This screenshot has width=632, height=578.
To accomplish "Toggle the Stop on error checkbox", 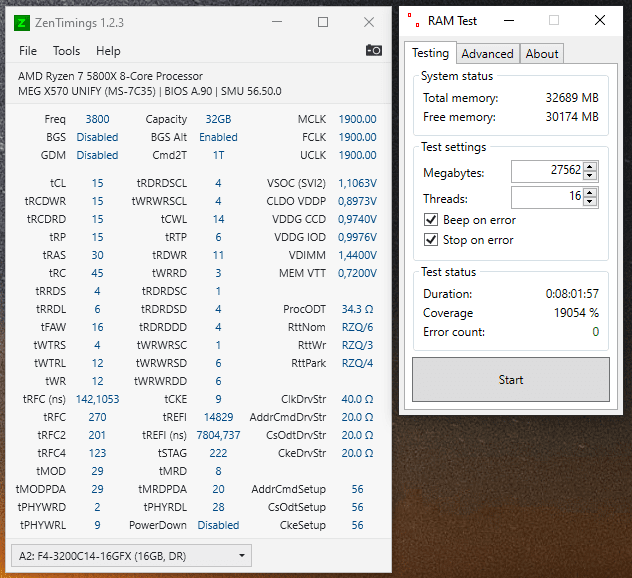I will [431, 240].
